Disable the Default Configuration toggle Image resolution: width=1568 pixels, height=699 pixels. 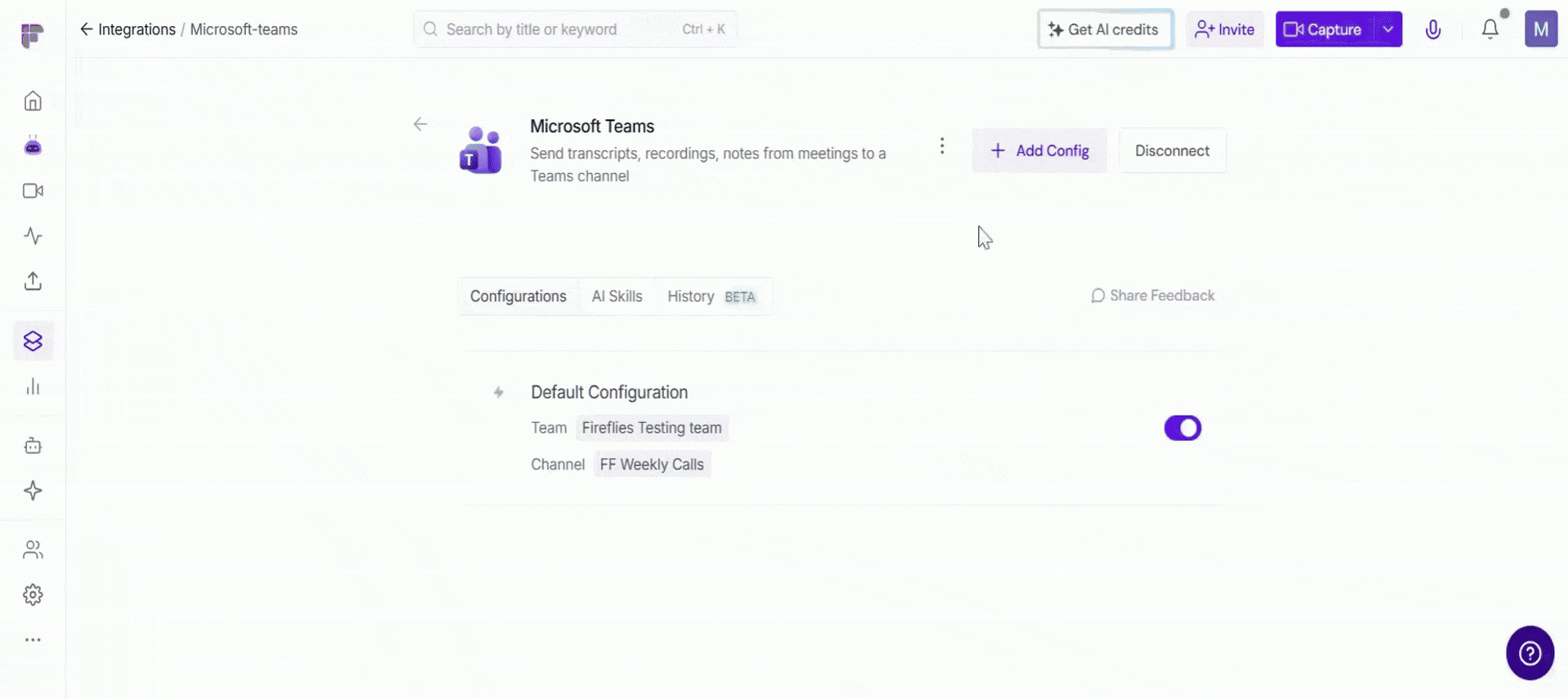point(1183,428)
